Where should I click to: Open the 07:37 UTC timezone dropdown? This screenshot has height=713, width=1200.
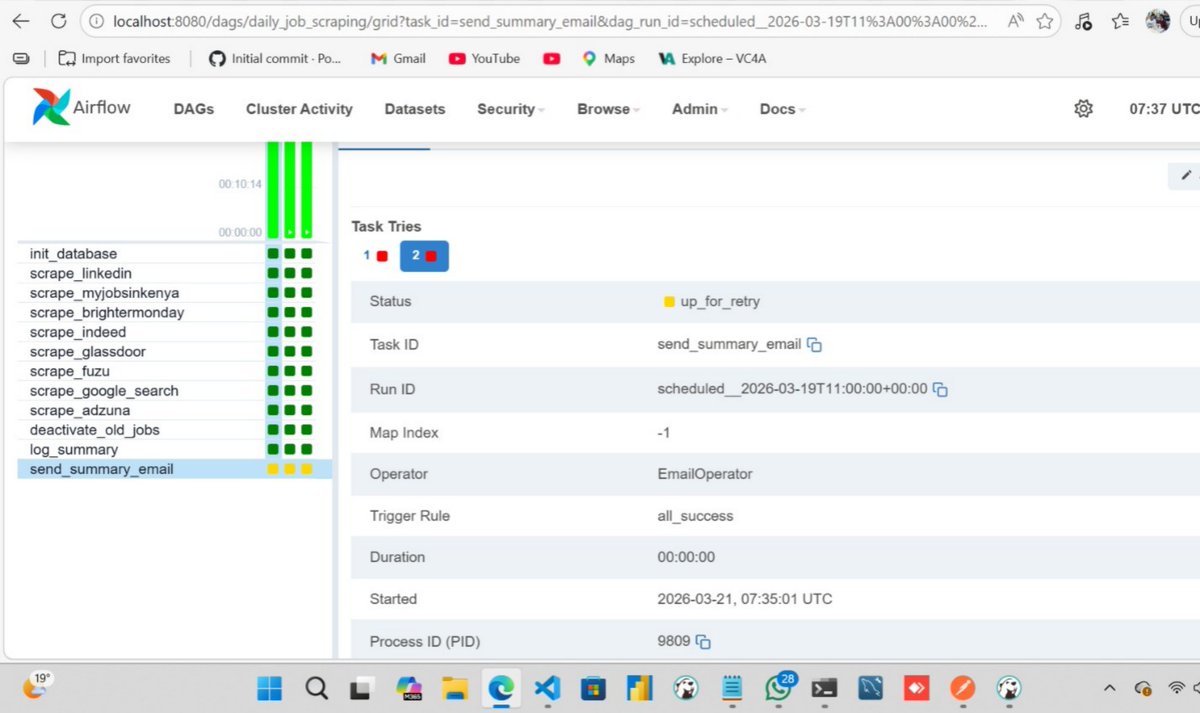(x=1163, y=109)
